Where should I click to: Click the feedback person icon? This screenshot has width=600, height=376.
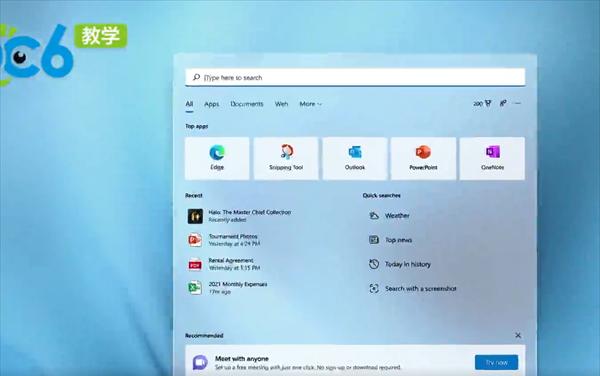tap(503, 103)
